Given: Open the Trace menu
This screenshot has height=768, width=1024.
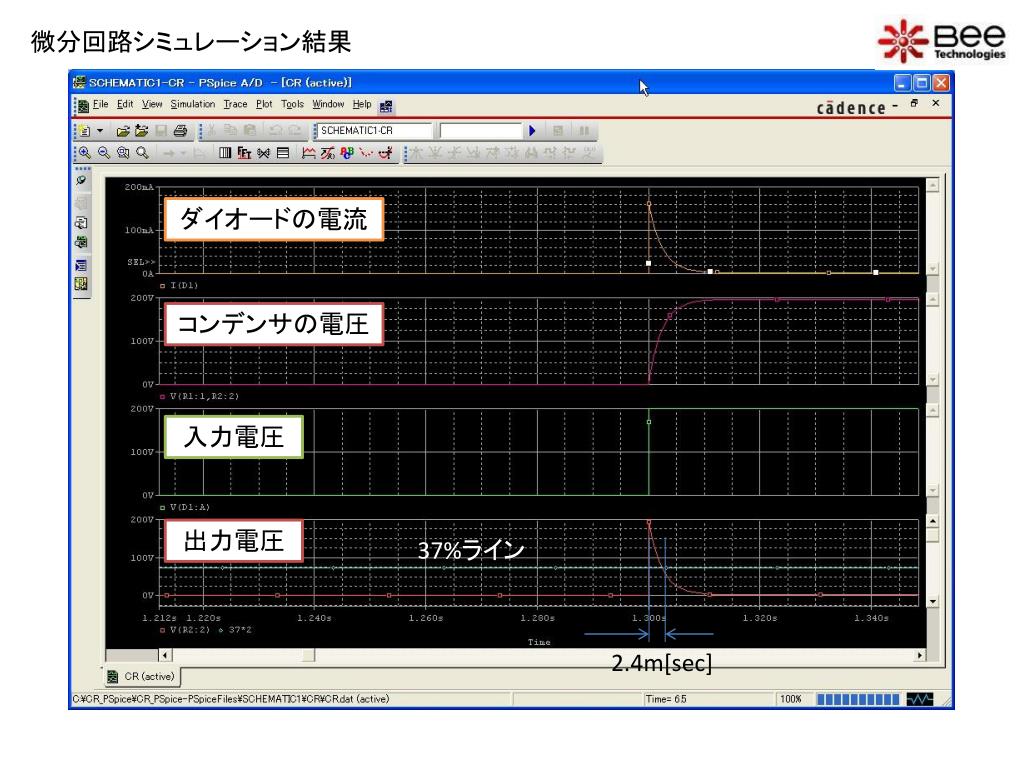Looking at the screenshot, I should 235,104.
